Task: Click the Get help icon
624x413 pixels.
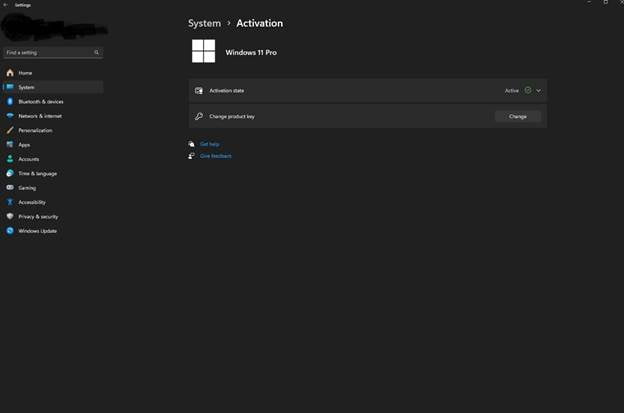Action: click(191, 144)
